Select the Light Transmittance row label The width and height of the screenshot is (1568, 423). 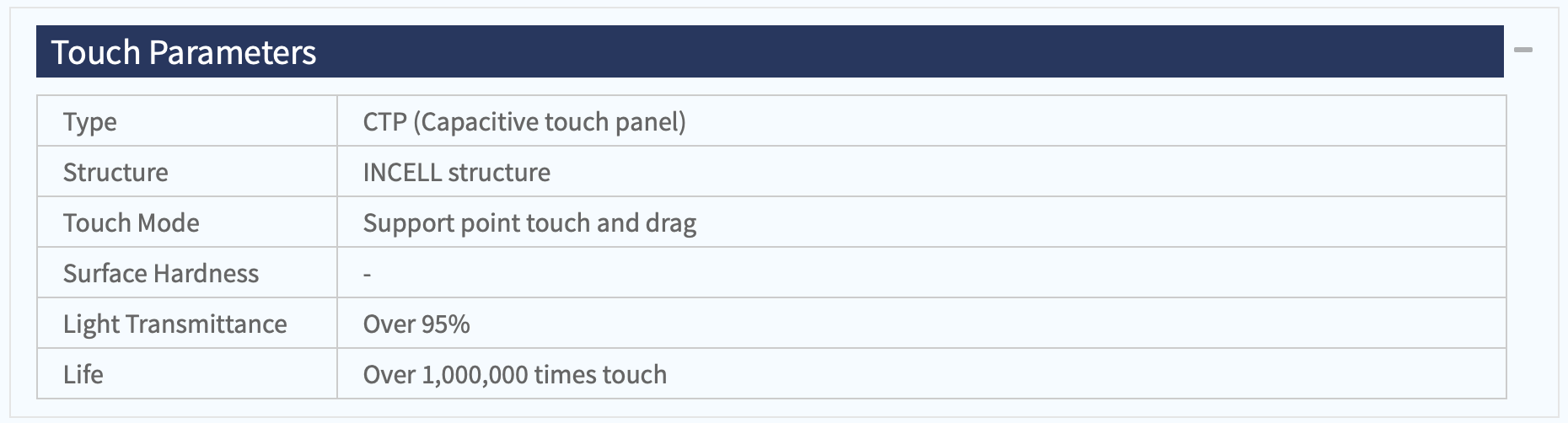pyautogui.click(x=175, y=324)
